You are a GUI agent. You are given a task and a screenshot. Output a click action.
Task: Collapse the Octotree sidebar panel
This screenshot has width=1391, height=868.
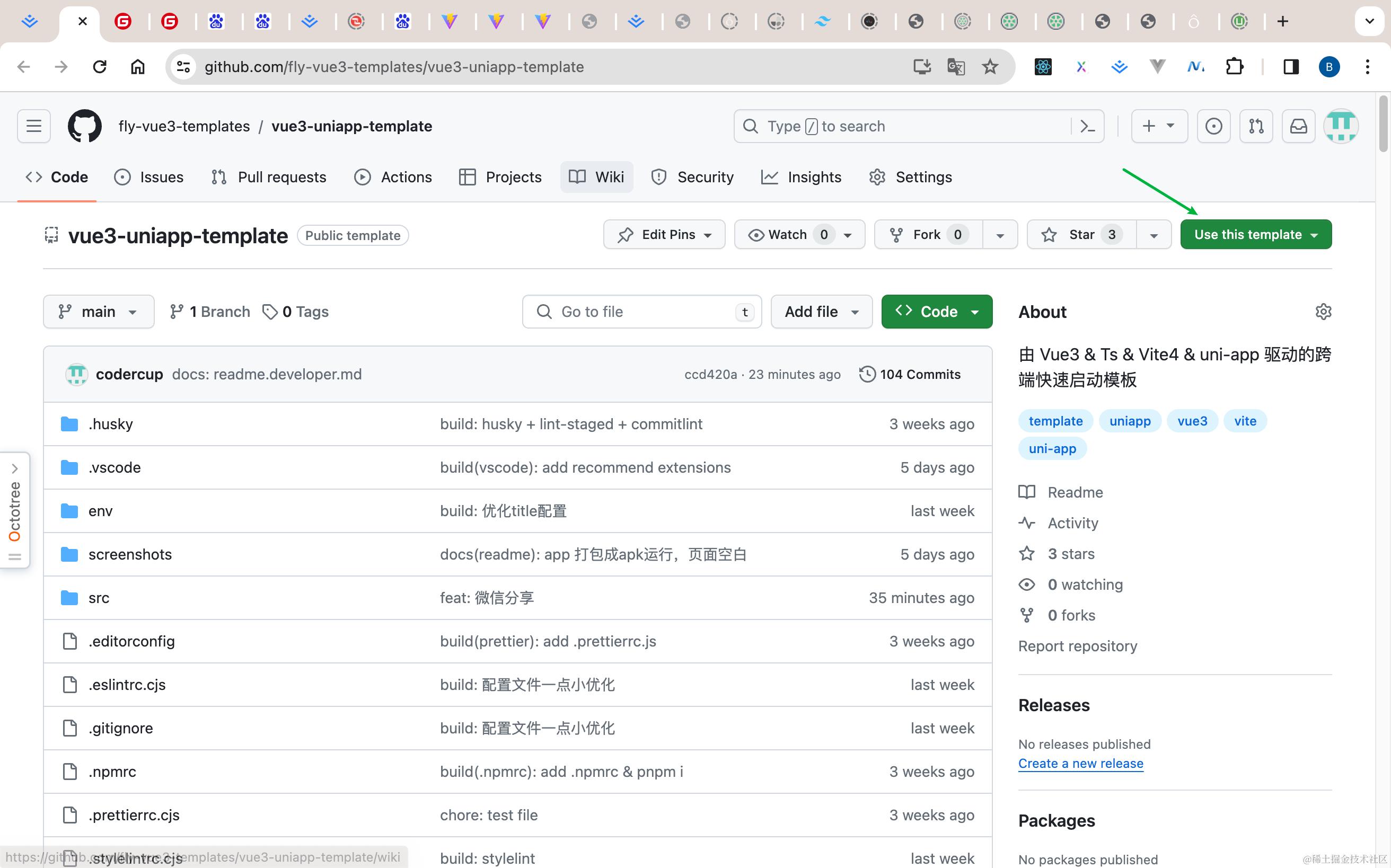pyautogui.click(x=15, y=468)
